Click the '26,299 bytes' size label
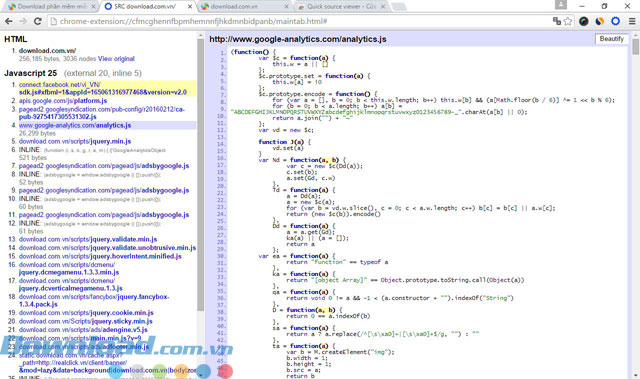Image resolution: width=640 pixels, height=379 pixels. coord(37,133)
